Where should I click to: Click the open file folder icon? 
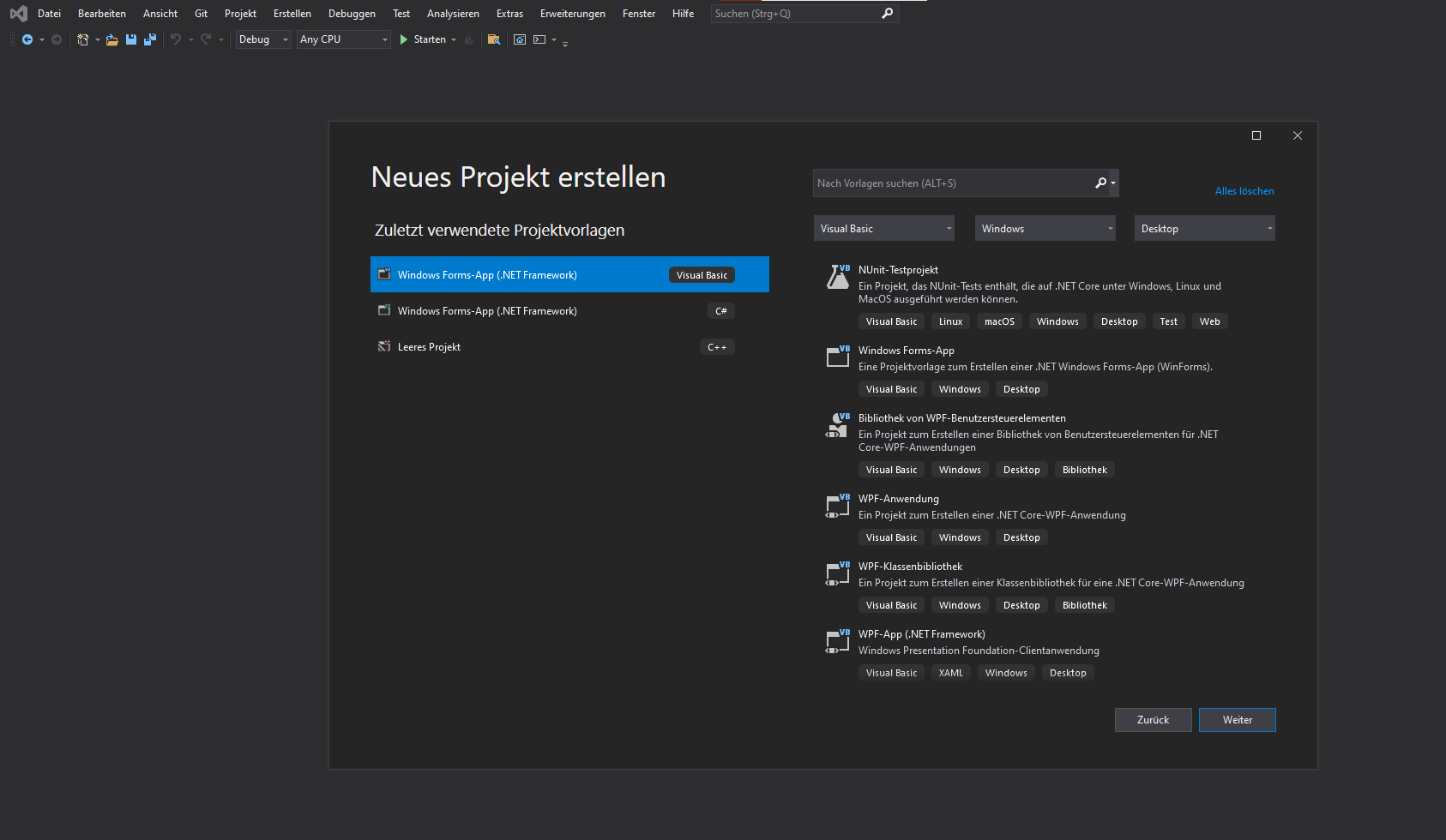coord(111,39)
